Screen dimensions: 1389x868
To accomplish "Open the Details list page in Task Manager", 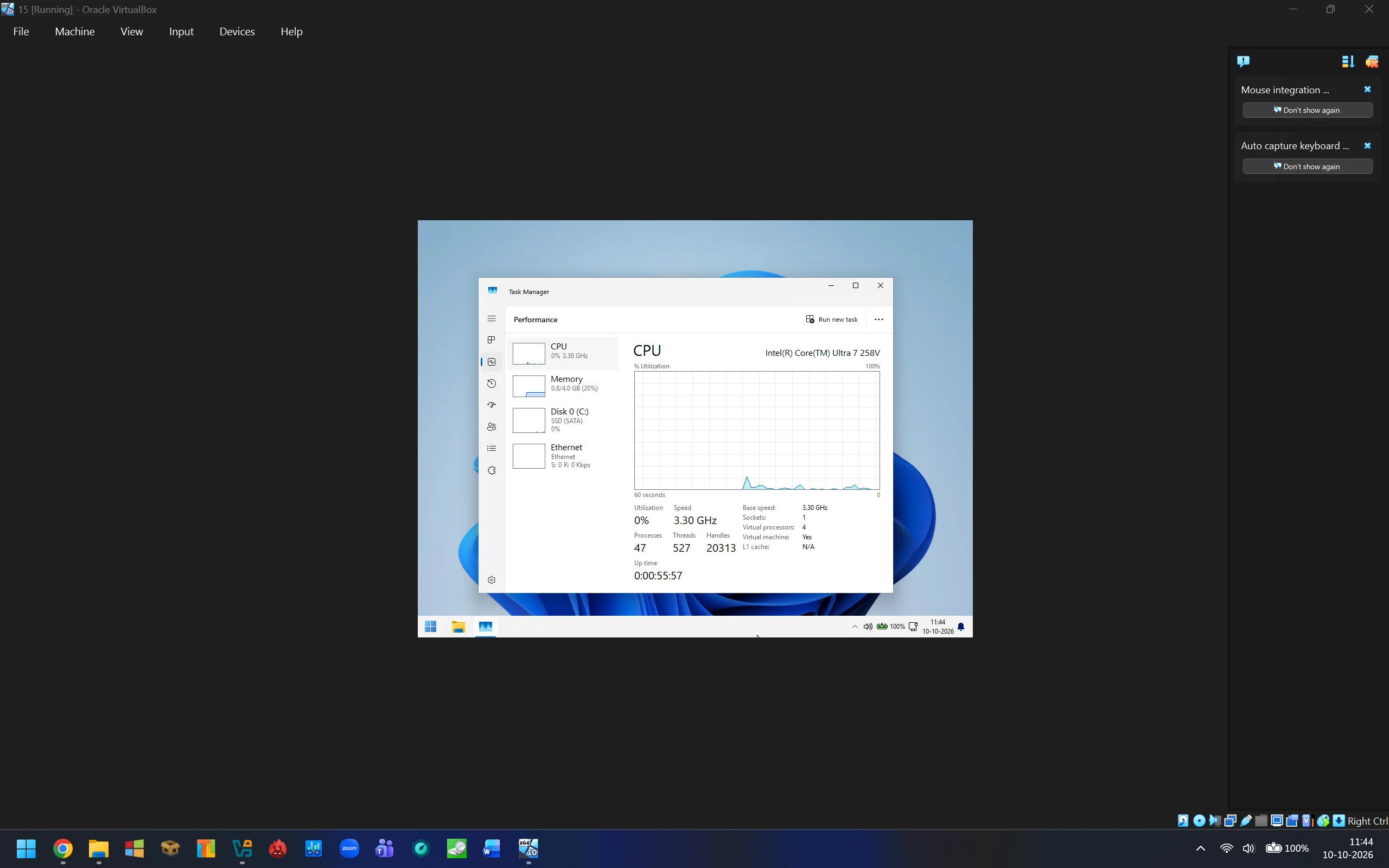I will coord(492,448).
